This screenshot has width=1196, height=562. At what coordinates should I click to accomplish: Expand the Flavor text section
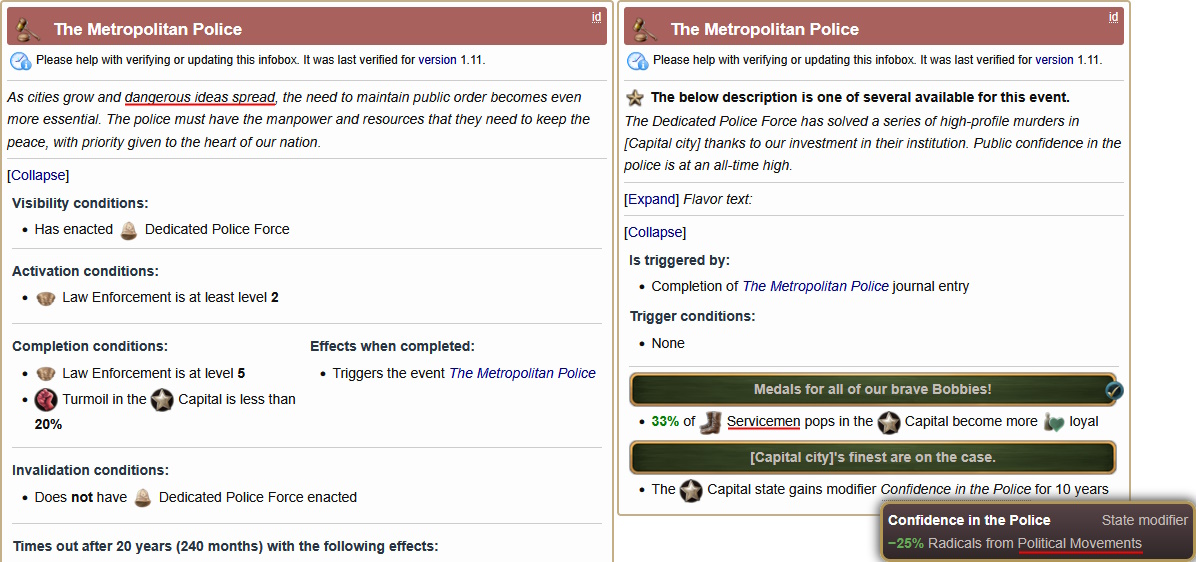tap(652, 199)
